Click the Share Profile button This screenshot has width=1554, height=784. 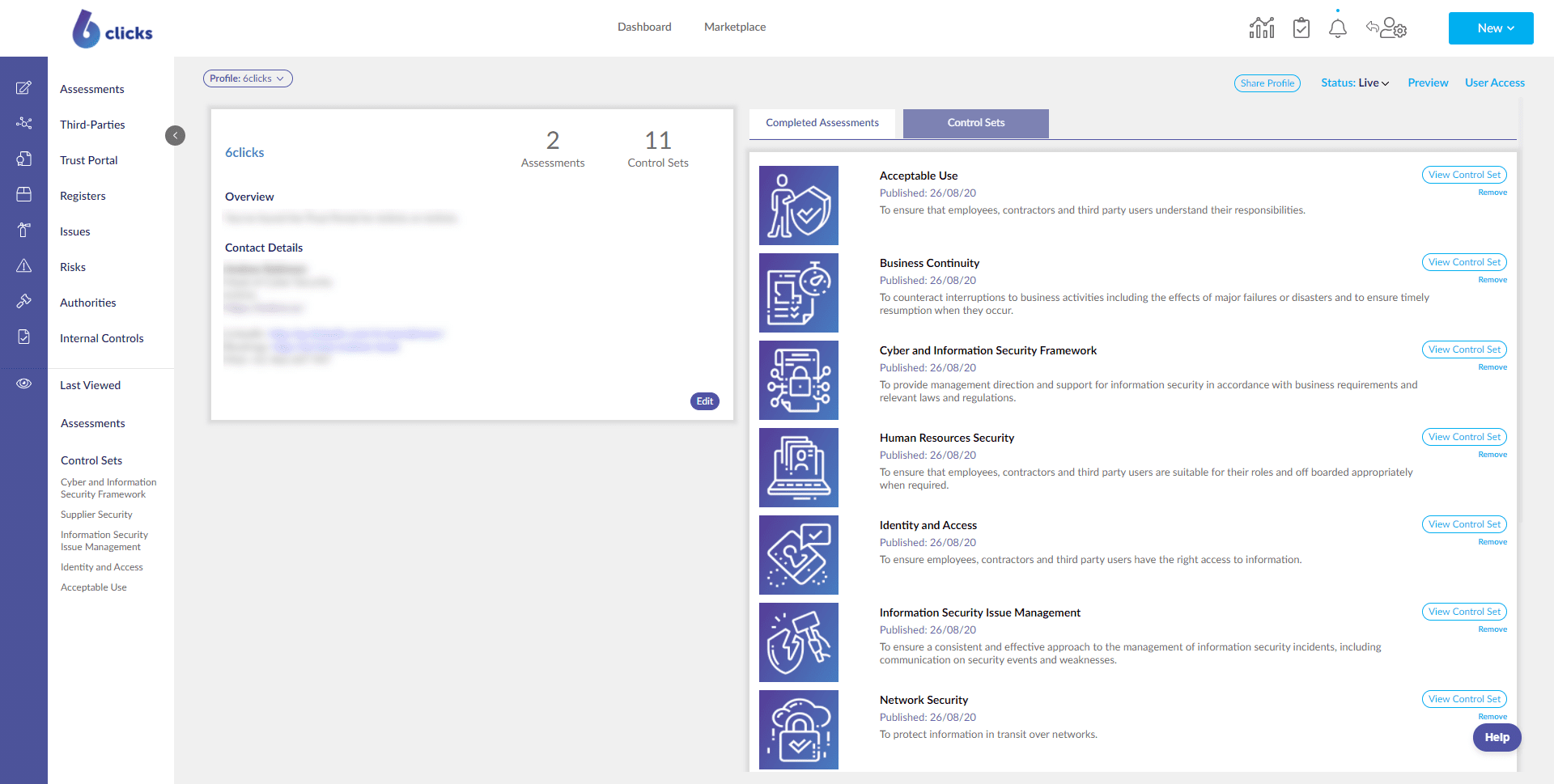[x=1267, y=83]
